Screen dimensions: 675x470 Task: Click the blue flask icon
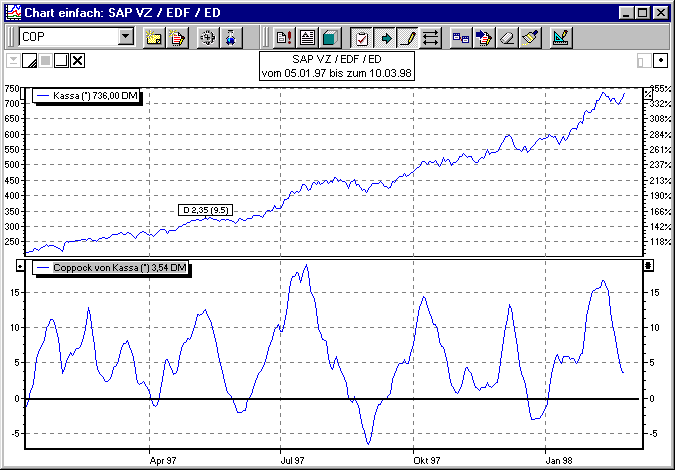[231, 38]
